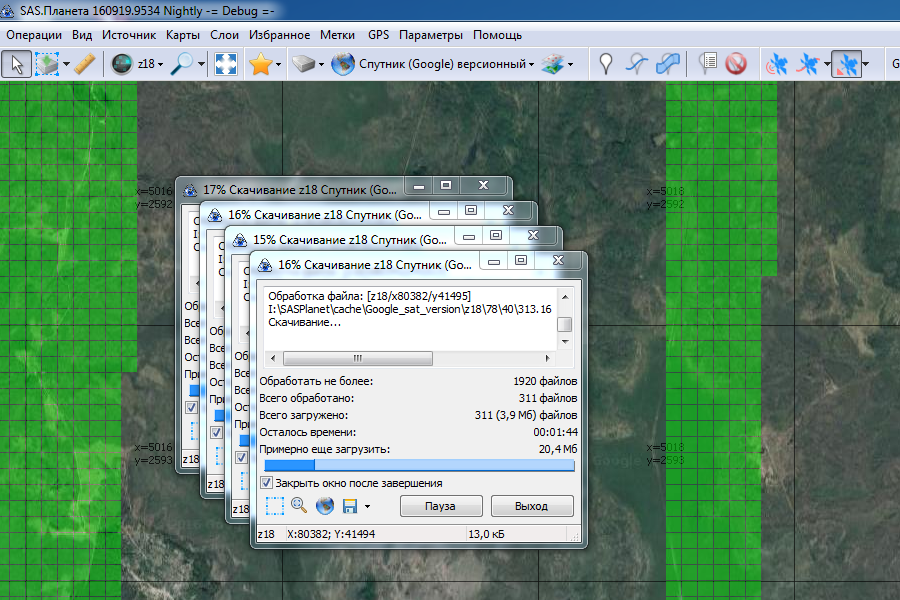900x600 pixels.
Task: Click the magnifier icon in download dialog
Action: (x=299, y=506)
